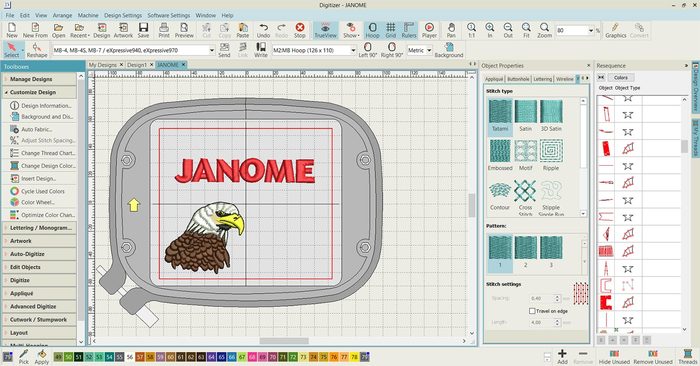
Task: Switch to the Design1 tab
Action: [x=140, y=65]
